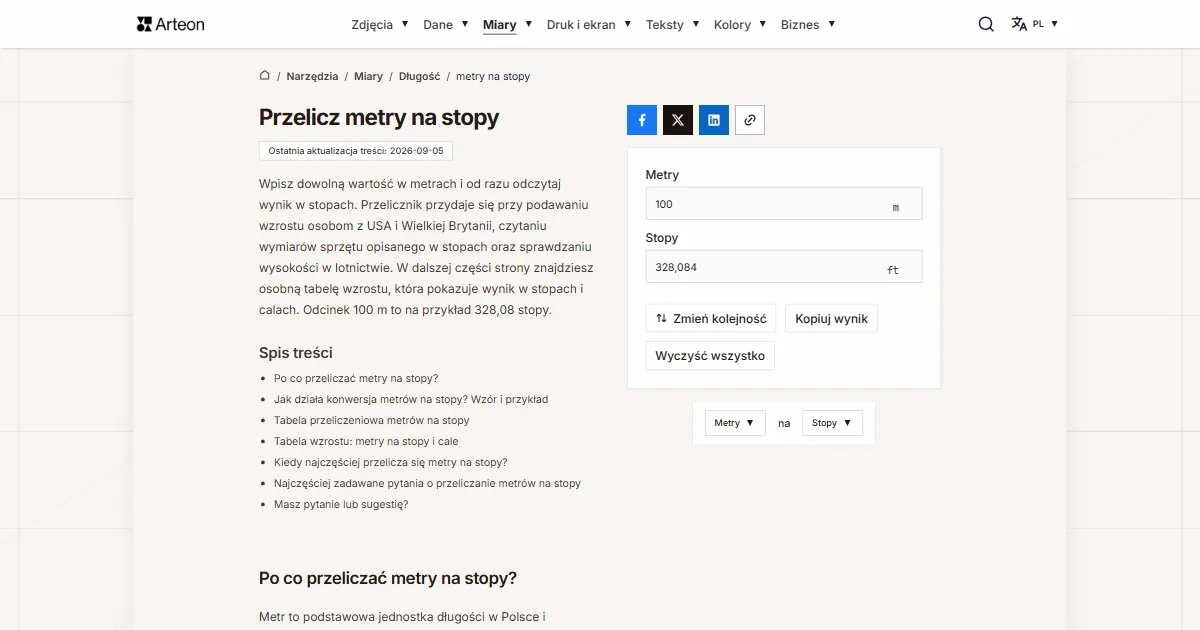Expand the Miary menu

508,24
